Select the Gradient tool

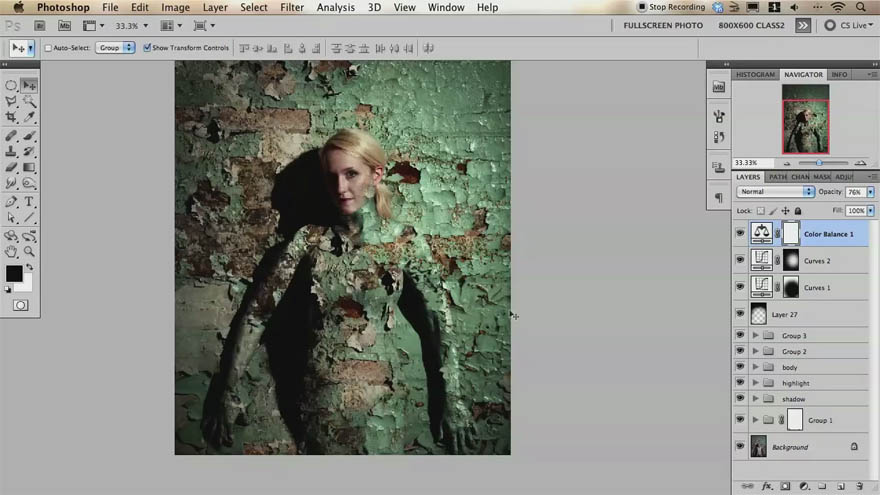(29, 167)
